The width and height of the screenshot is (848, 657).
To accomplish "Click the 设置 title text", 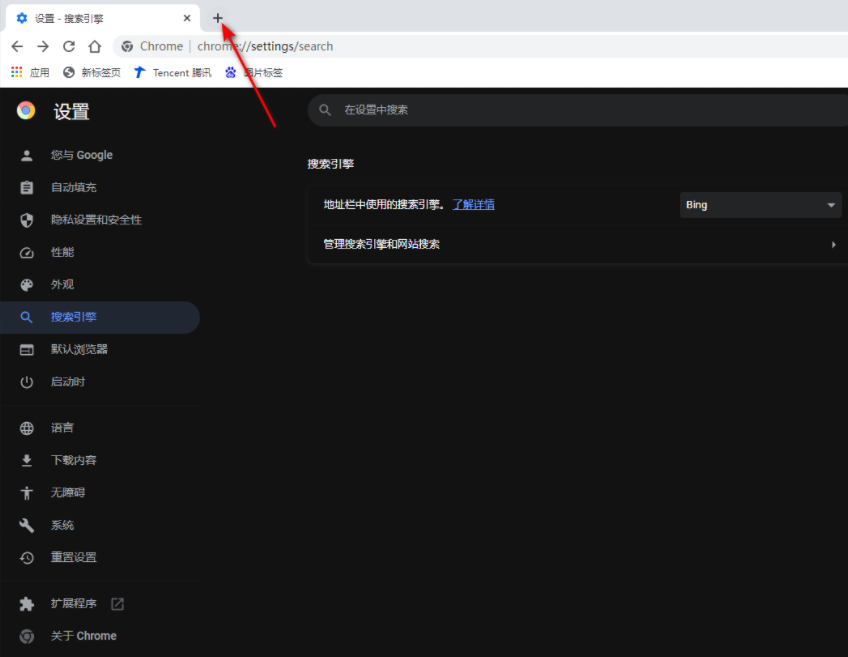I will 71,111.
